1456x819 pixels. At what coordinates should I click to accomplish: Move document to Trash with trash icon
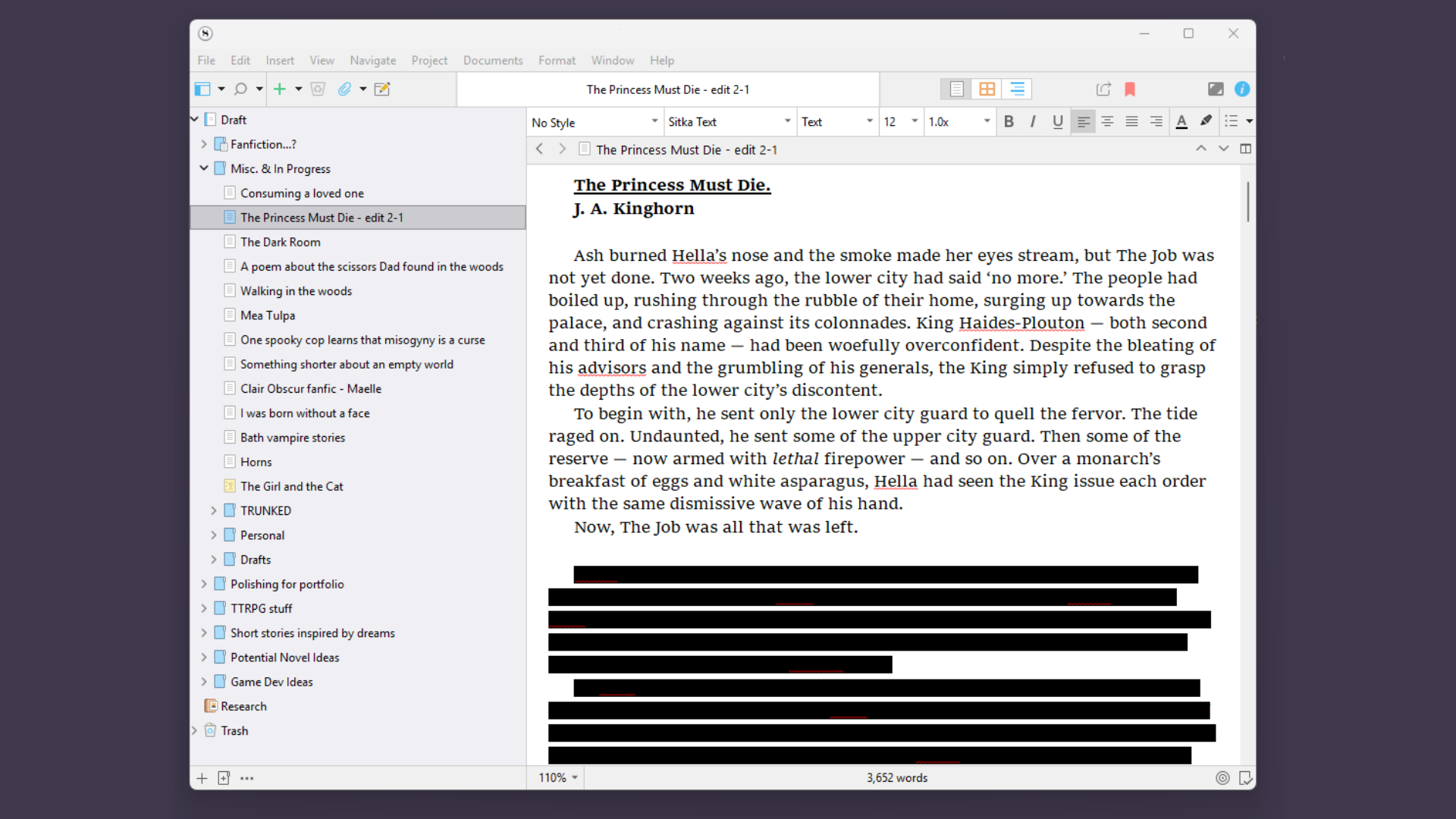click(318, 89)
